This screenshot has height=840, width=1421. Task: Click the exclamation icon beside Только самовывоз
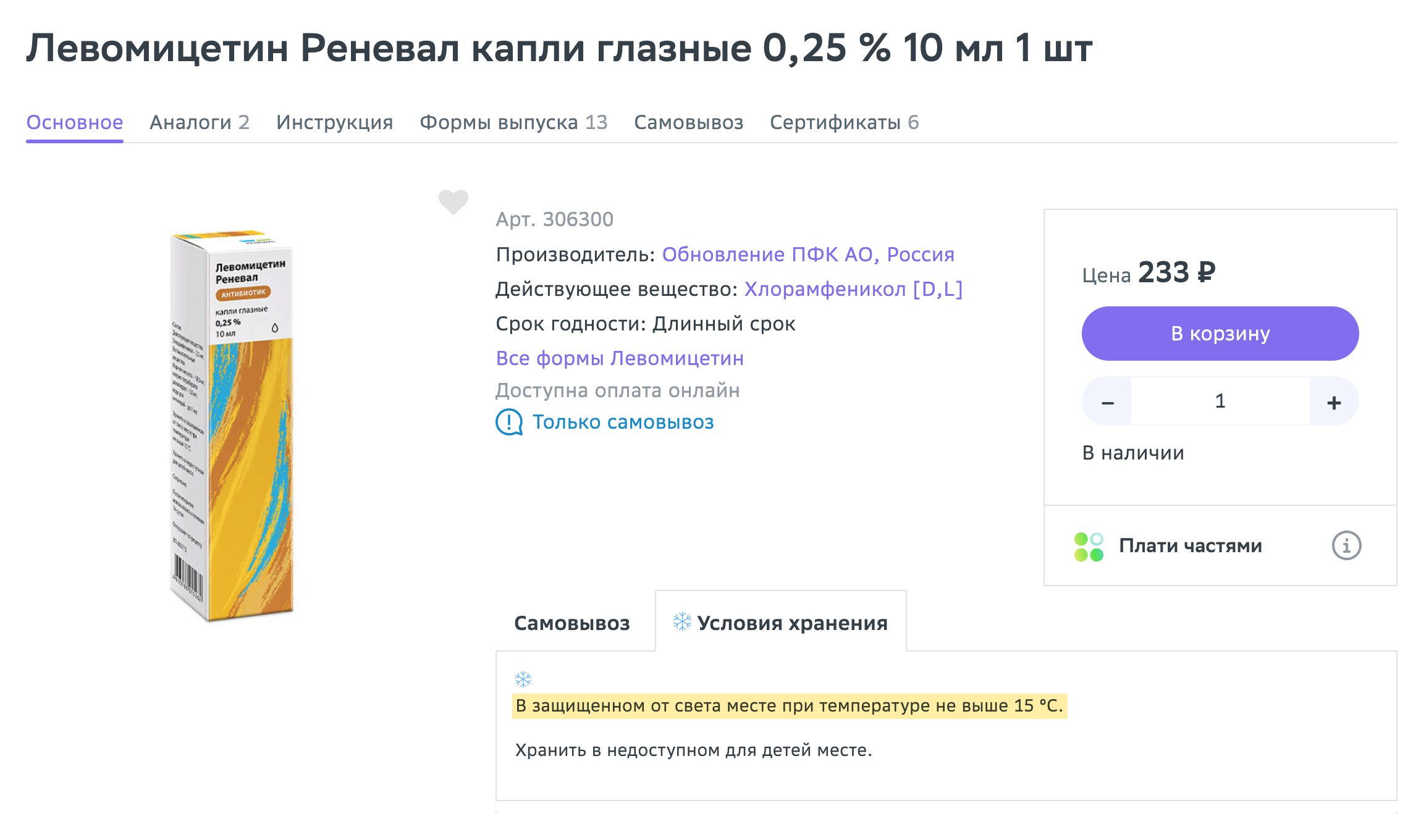coord(509,422)
